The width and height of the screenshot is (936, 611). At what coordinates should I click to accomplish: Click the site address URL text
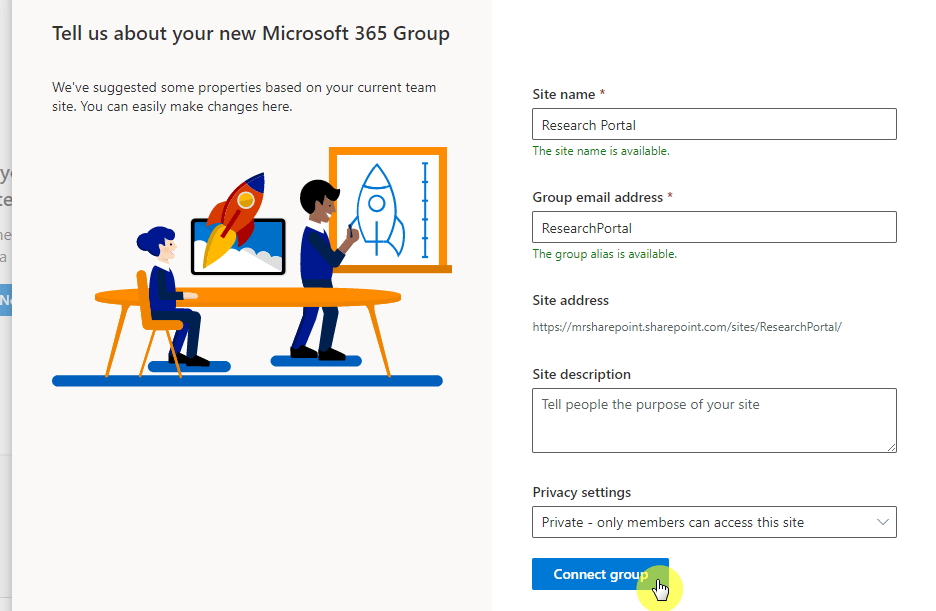pos(687,327)
